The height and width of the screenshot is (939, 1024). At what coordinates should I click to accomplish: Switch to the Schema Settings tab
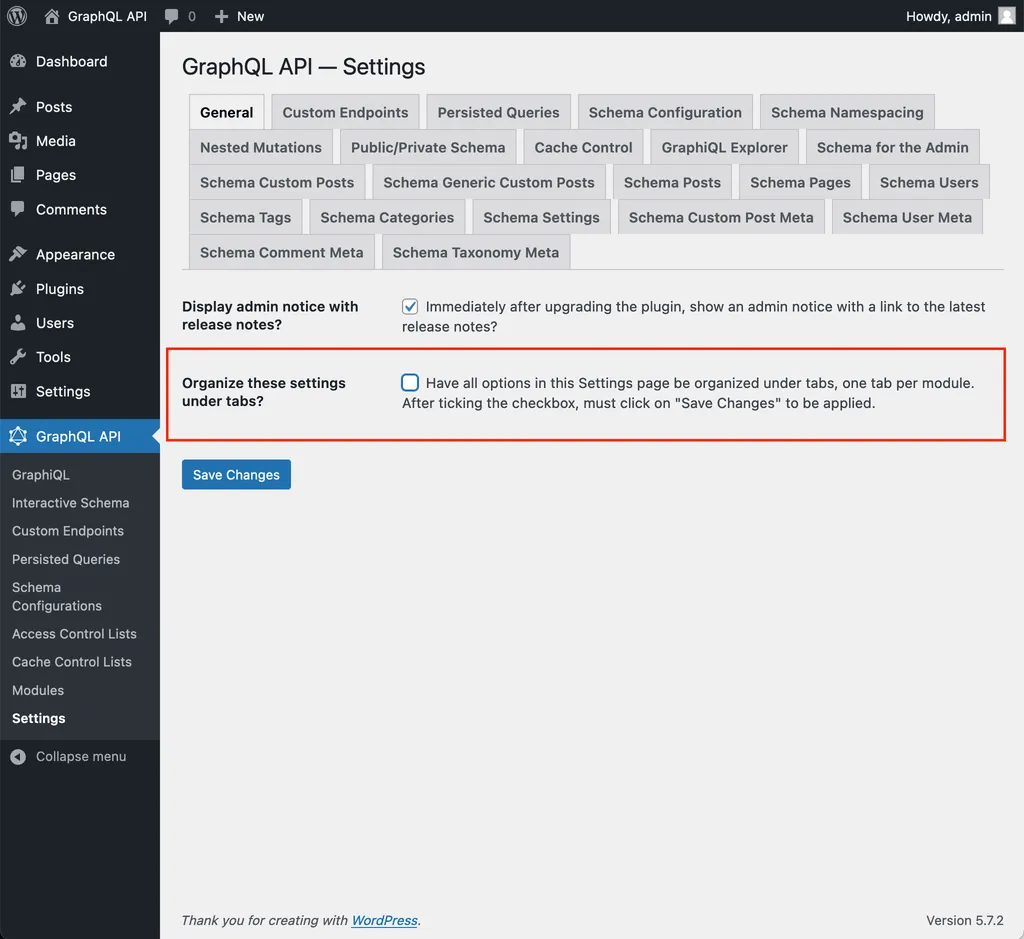pyautogui.click(x=541, y=217)
